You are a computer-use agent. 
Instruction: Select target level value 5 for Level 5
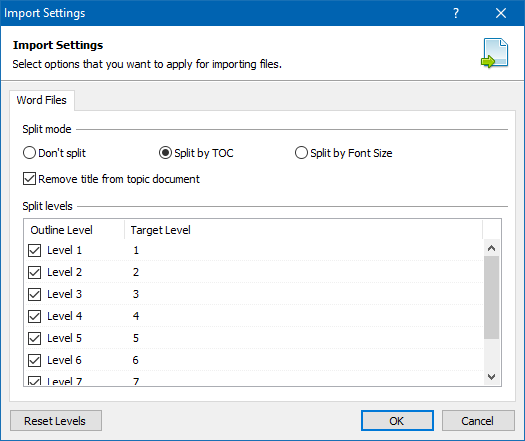click(136, 338)
